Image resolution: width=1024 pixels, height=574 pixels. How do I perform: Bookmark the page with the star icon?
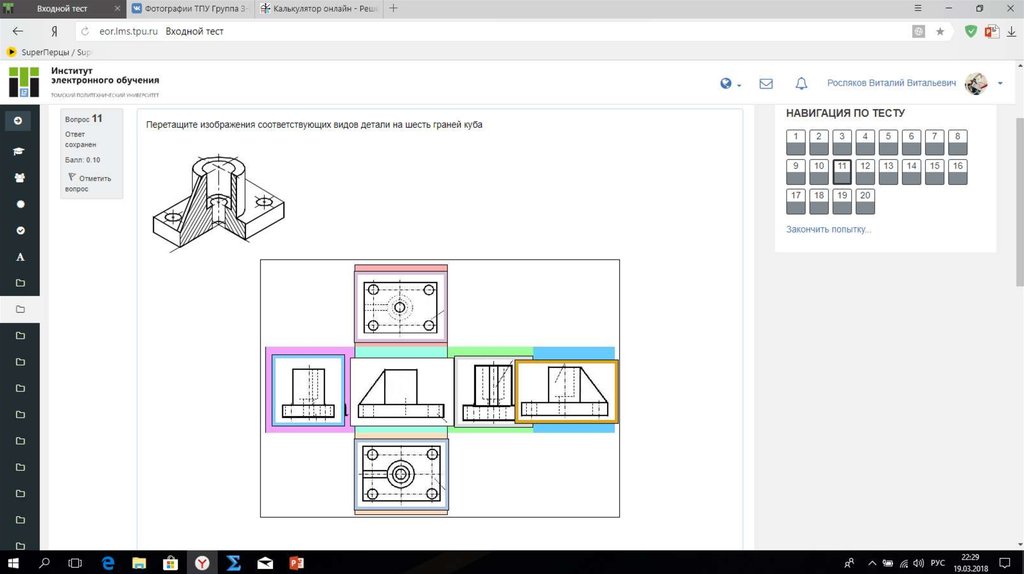pyautogui.click(x=940, y=32)
